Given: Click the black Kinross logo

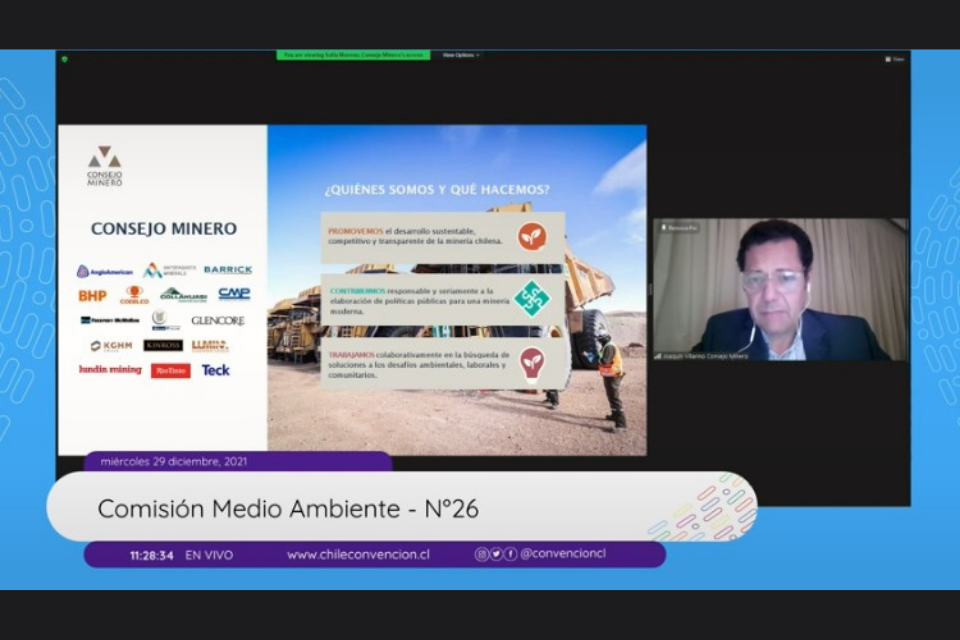Looking at the screenshot, I should tap(163, 345).
